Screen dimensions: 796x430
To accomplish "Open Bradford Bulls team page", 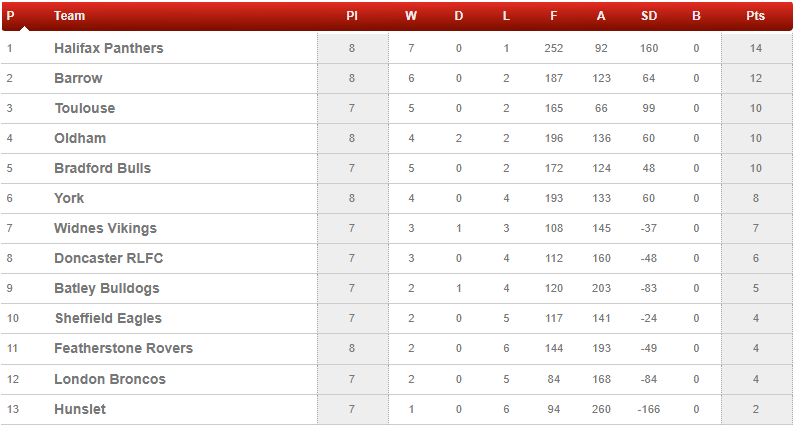I will coord(103,168).
